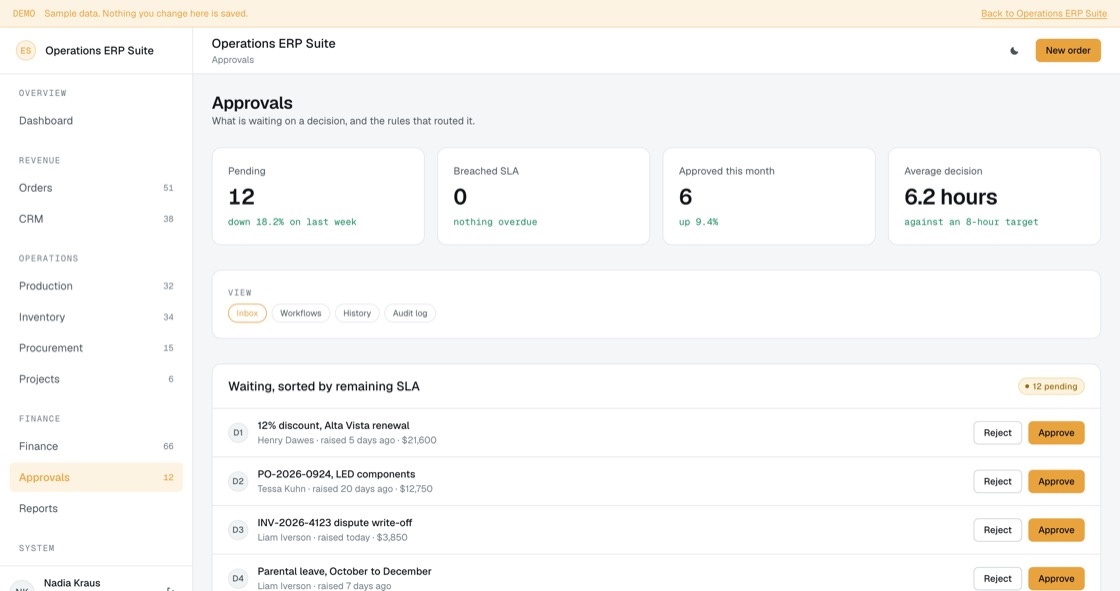
Task: Follow Back to Operations ERP Suite link
Action: (1044, 14)
